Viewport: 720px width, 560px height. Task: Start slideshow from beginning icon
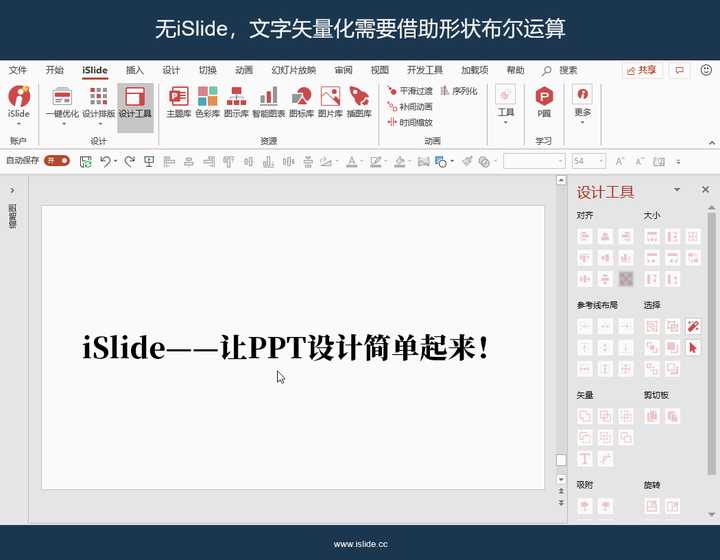pos(149,162)
